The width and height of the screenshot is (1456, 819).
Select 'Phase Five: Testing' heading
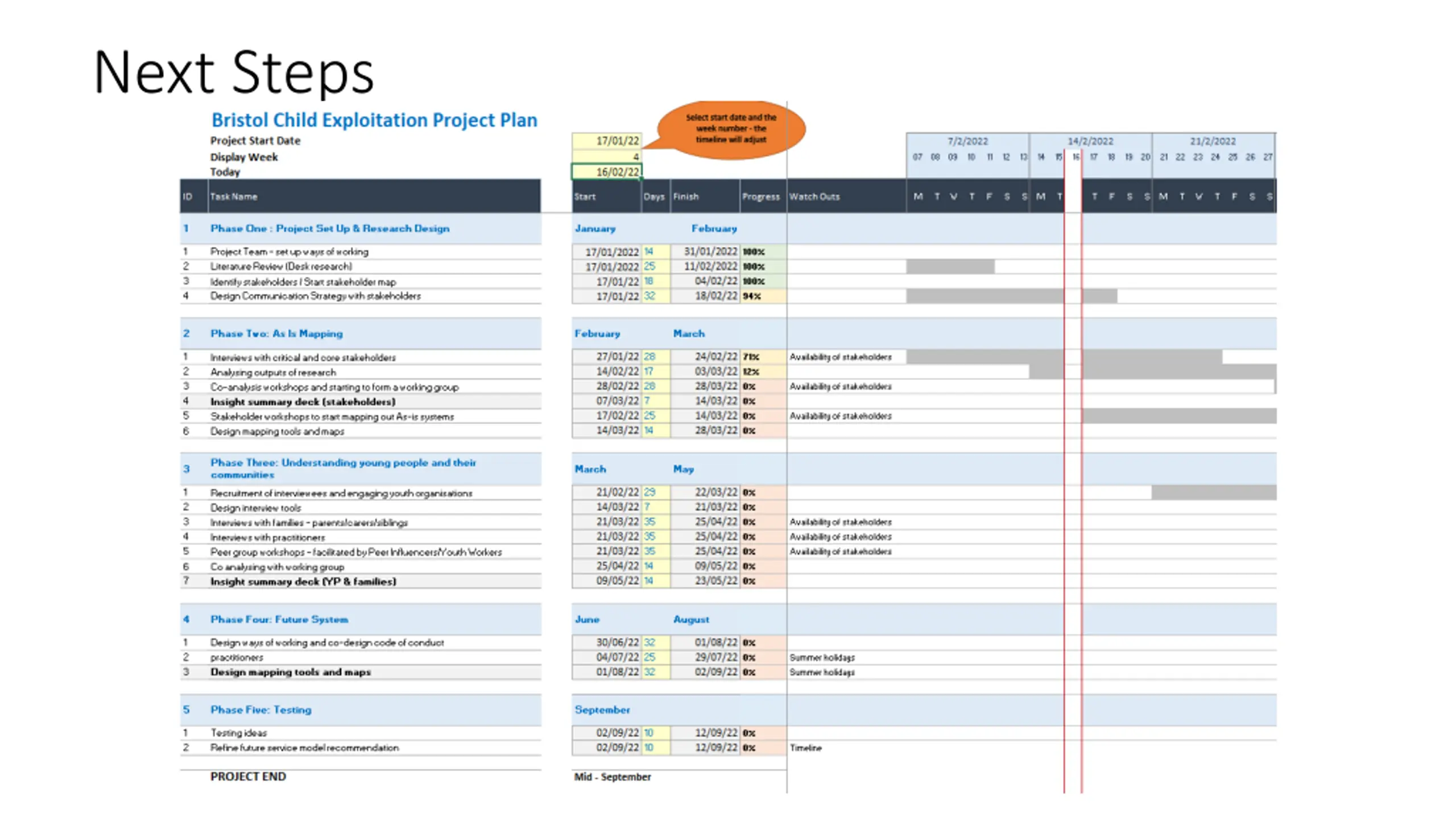[x=261, y=710]
